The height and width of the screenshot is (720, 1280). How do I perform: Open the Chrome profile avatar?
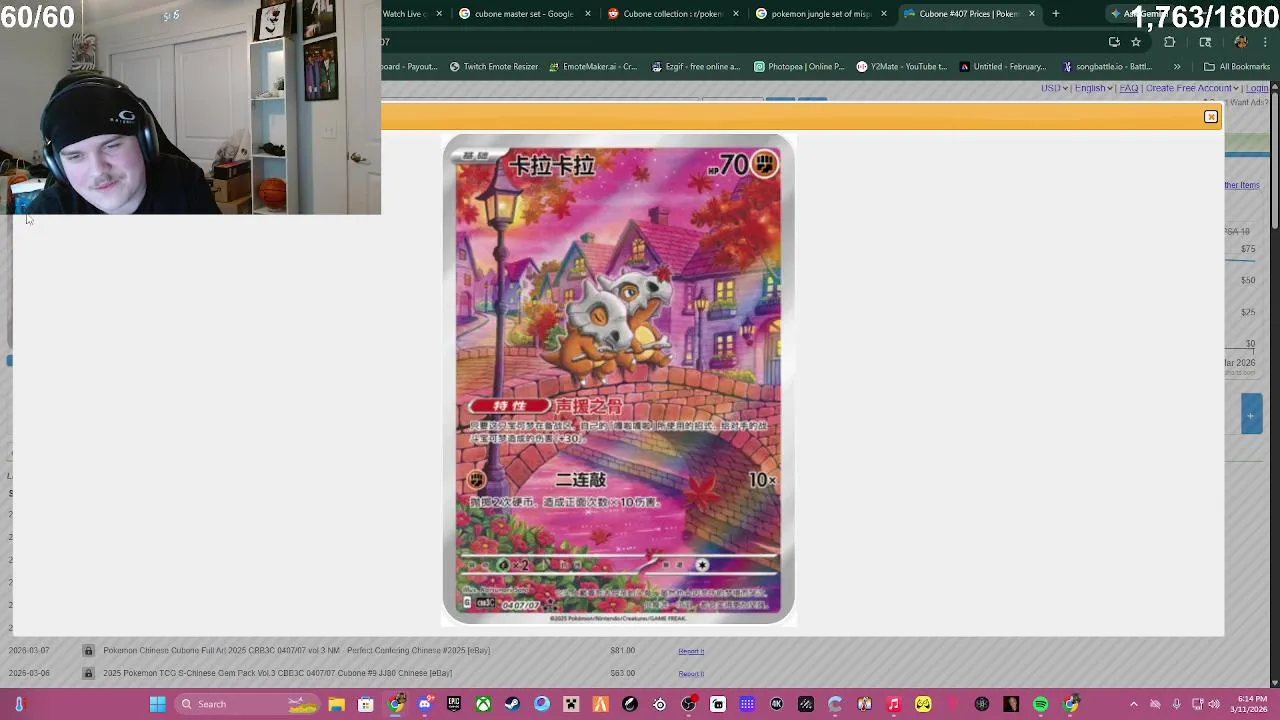click(x=1241, y=42)
